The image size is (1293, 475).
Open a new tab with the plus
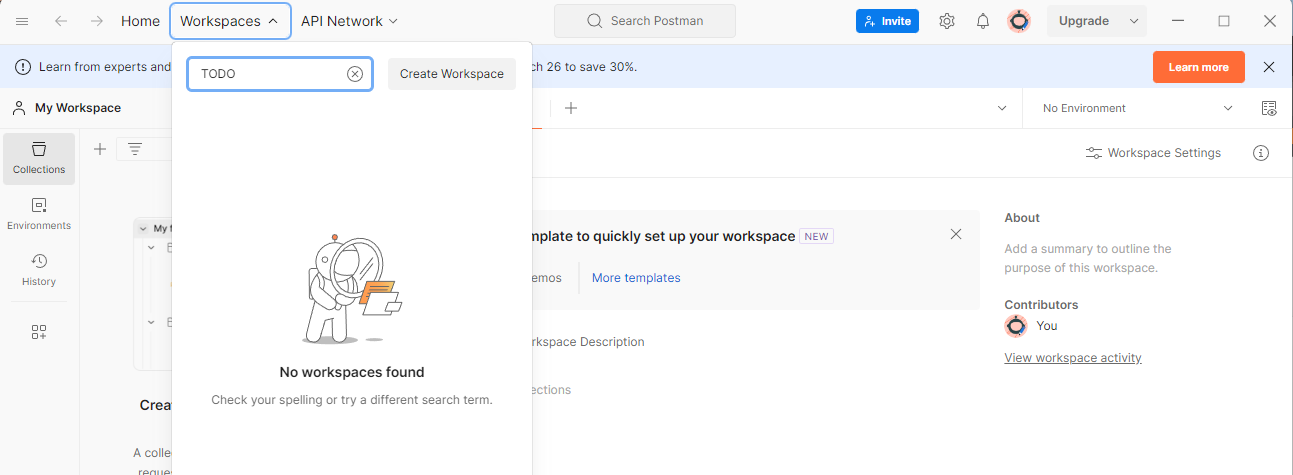[571, 108]
